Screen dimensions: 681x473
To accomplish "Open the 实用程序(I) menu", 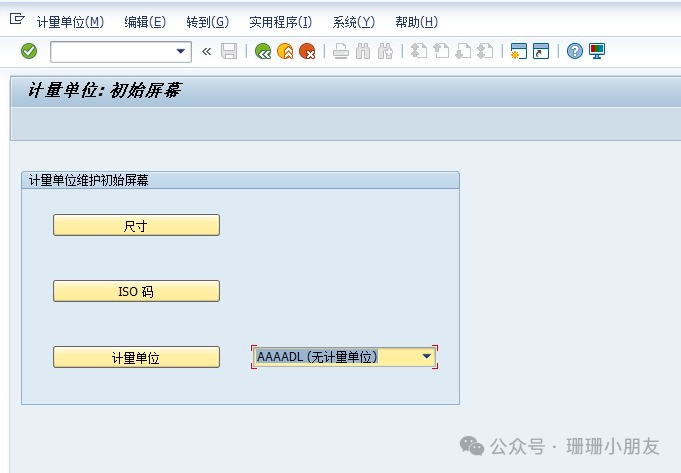I will pyautogui.click(x=280, y=22).
